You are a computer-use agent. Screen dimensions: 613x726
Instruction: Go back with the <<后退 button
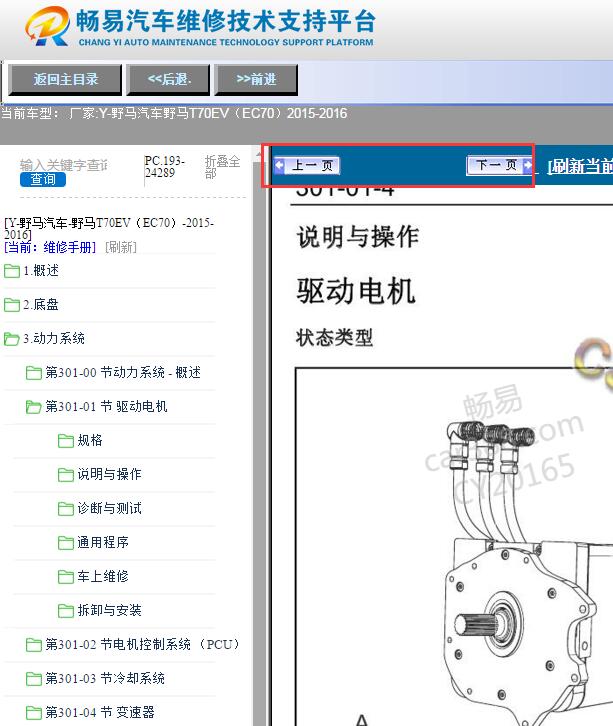(x=169, y=80)
